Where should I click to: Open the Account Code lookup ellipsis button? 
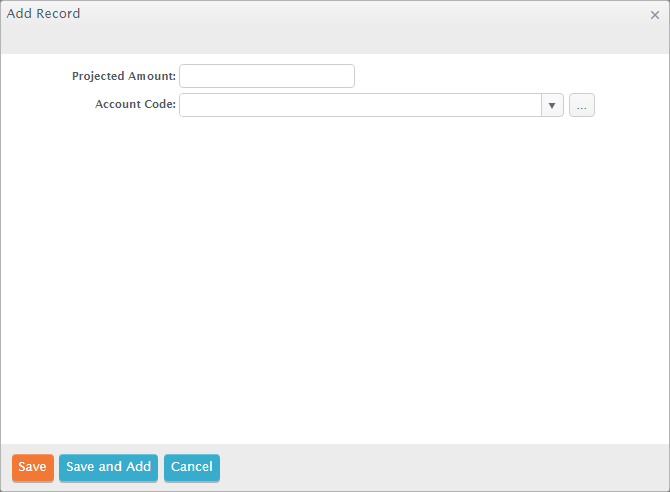(582, 105)
